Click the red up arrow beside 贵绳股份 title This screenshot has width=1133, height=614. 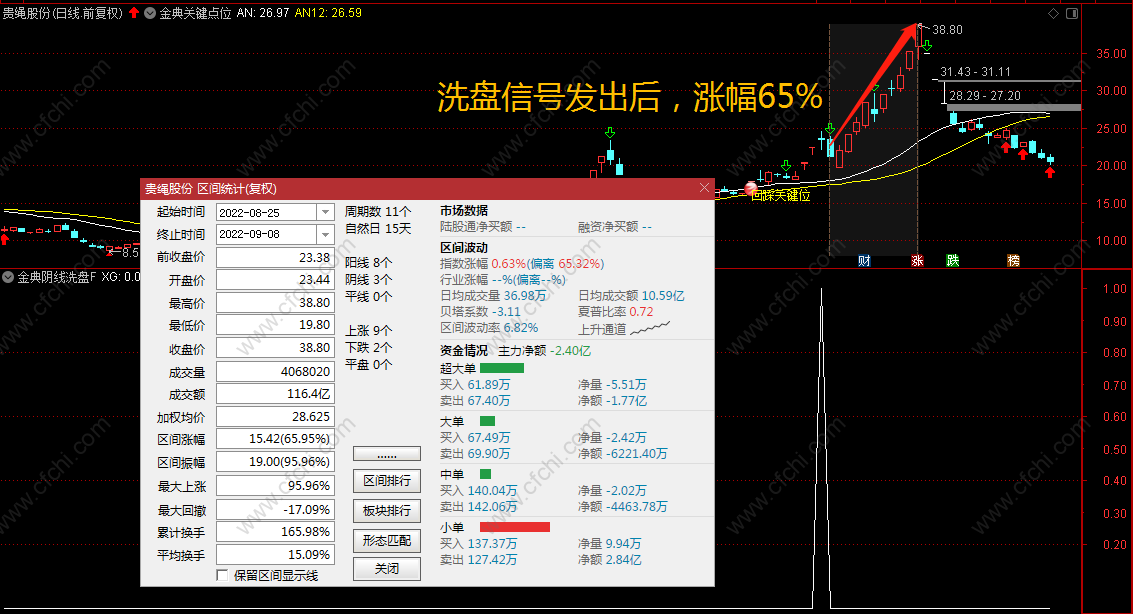(x=134, y=12)
